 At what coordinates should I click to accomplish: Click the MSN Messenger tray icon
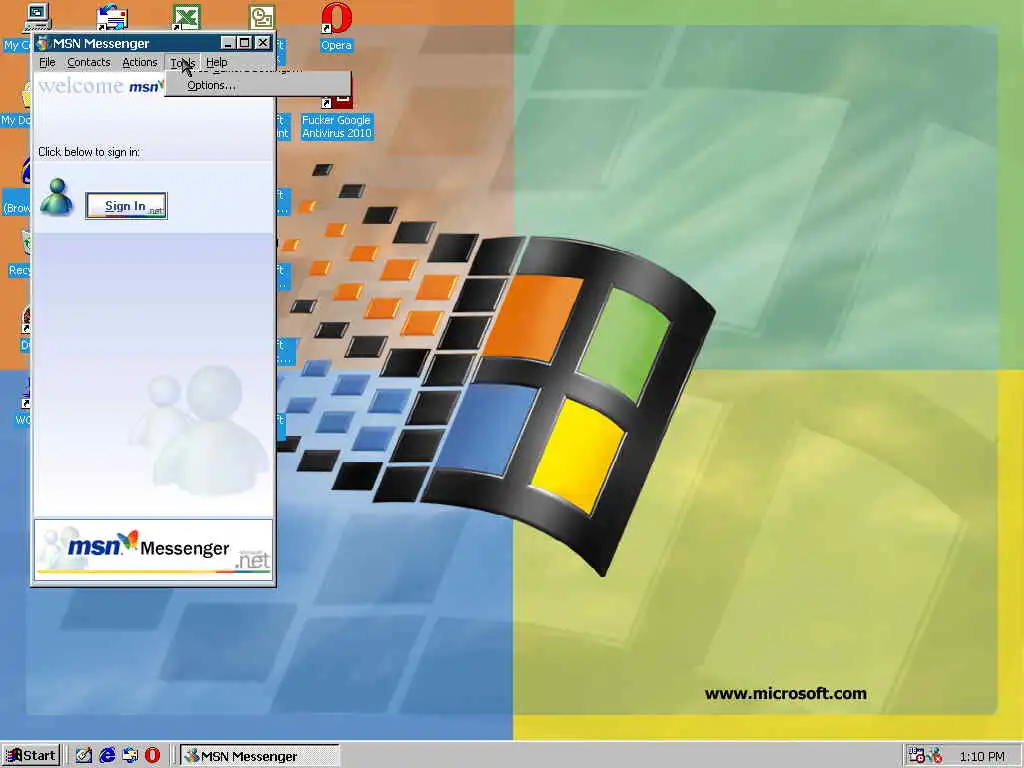pyautogui.click(x=935, y=756)
